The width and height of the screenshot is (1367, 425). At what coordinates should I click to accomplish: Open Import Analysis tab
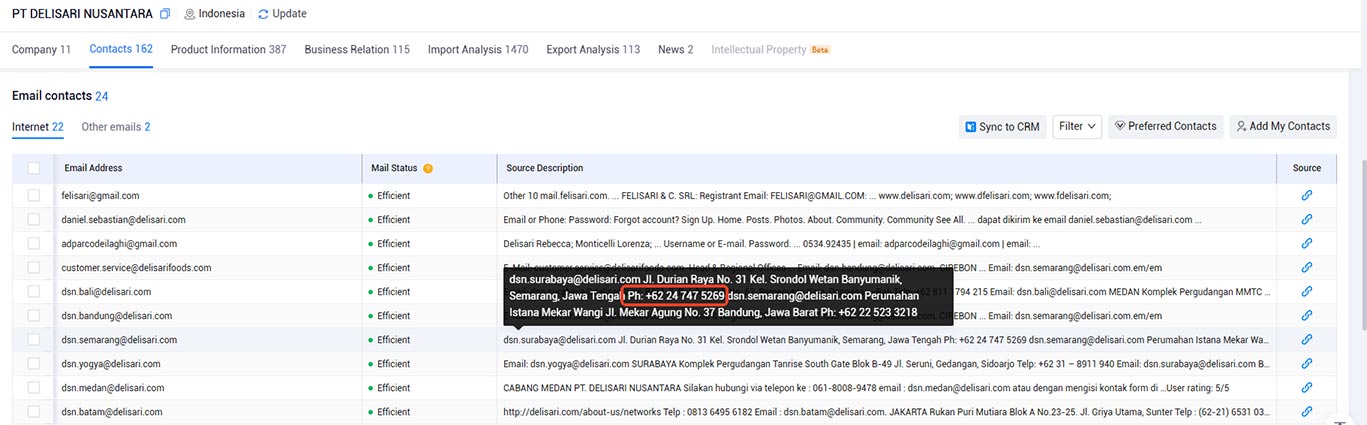478,49
